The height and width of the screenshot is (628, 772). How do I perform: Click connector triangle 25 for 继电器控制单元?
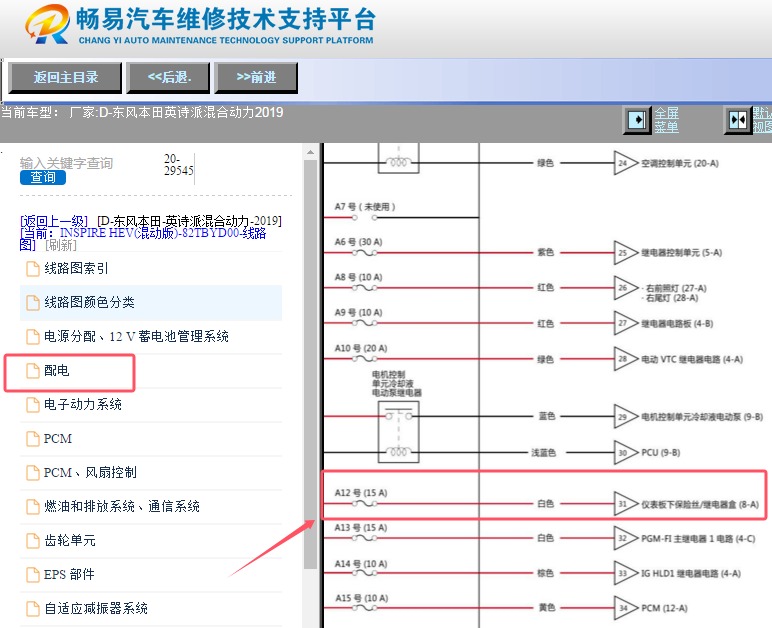625,252
